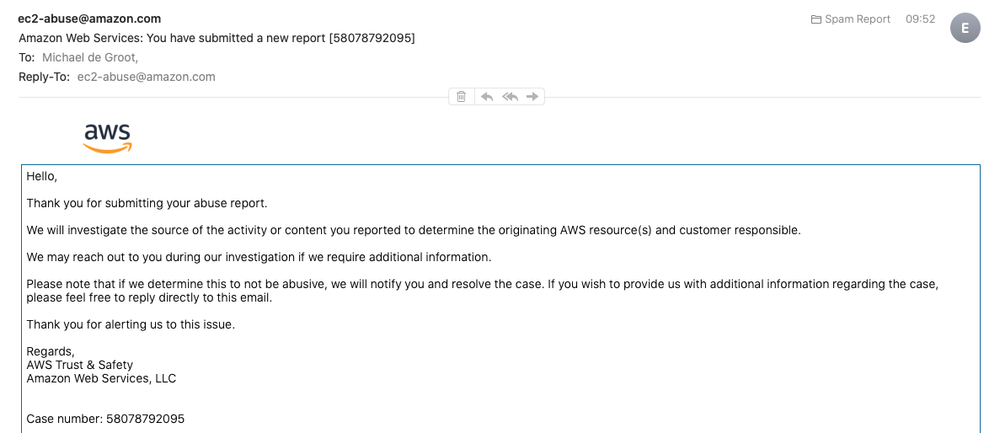The image size is (1000, 433).
Task: Click the 'Thank you for submitting your abuse report' line
Action: pos(147,203)
